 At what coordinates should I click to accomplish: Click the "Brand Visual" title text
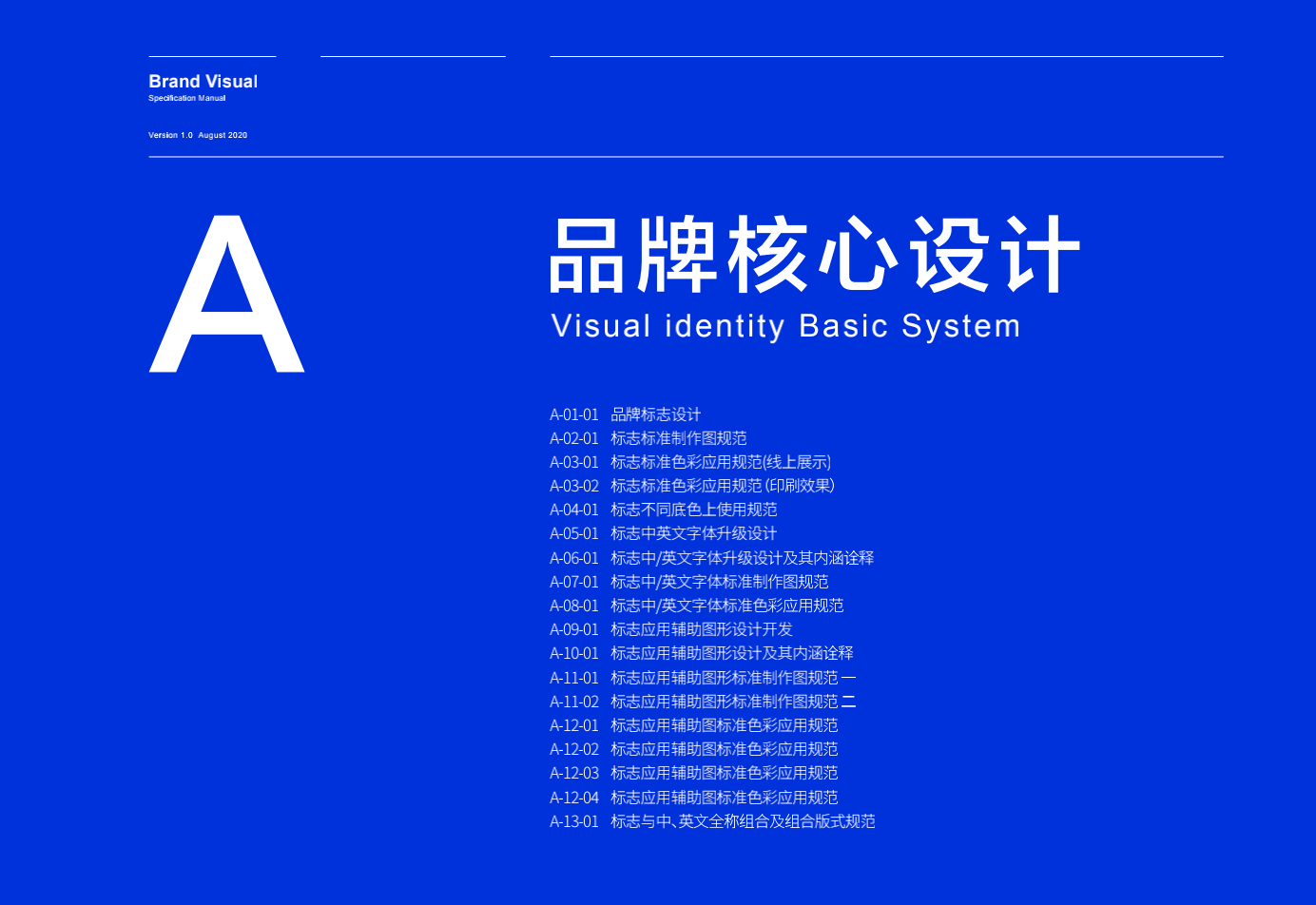[x=203, y=82]
